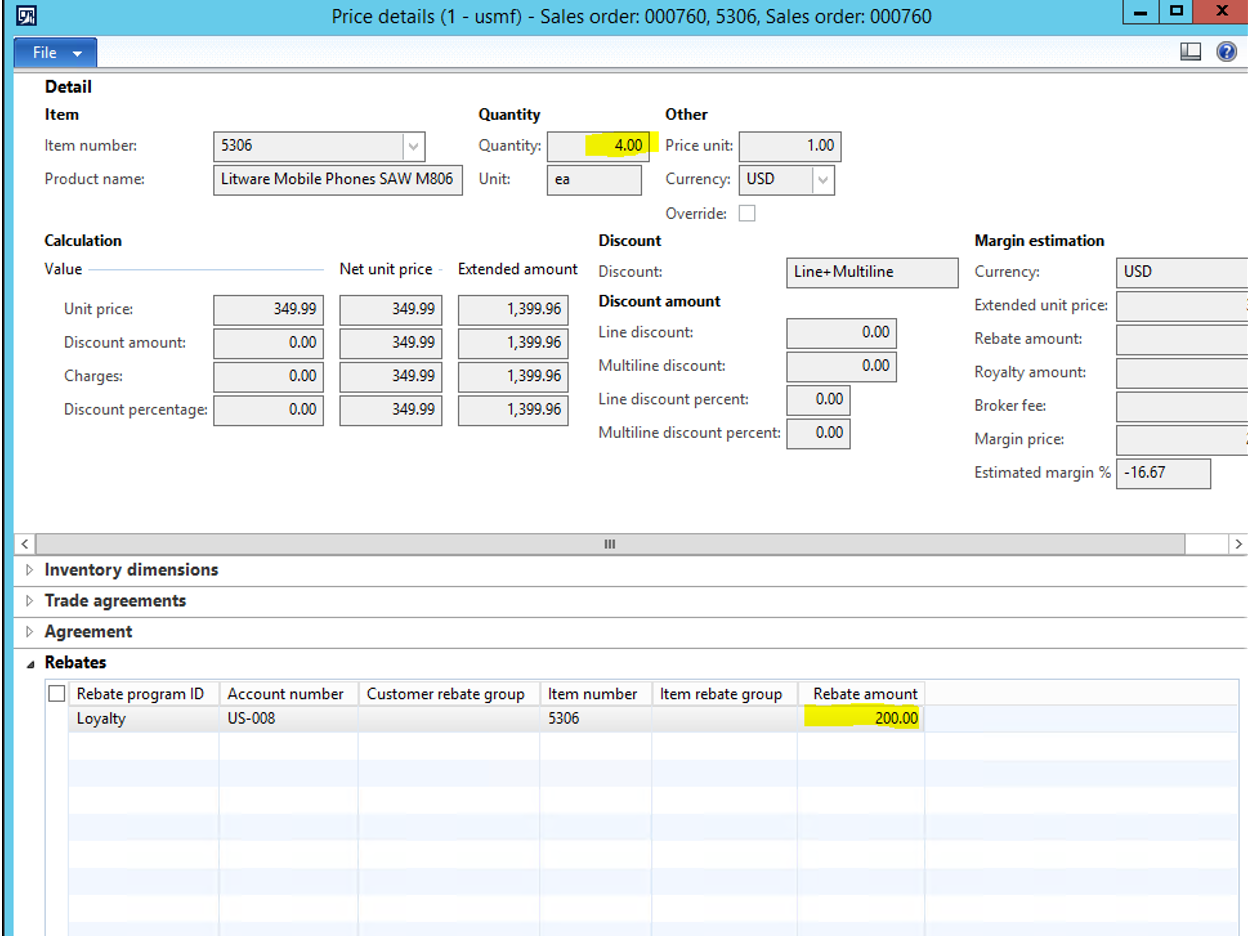The width and height of the screenshot is (1248, 936).
Task: Toggle the Override checkbox
Action: pyautogui.click(x=746, y=213)
